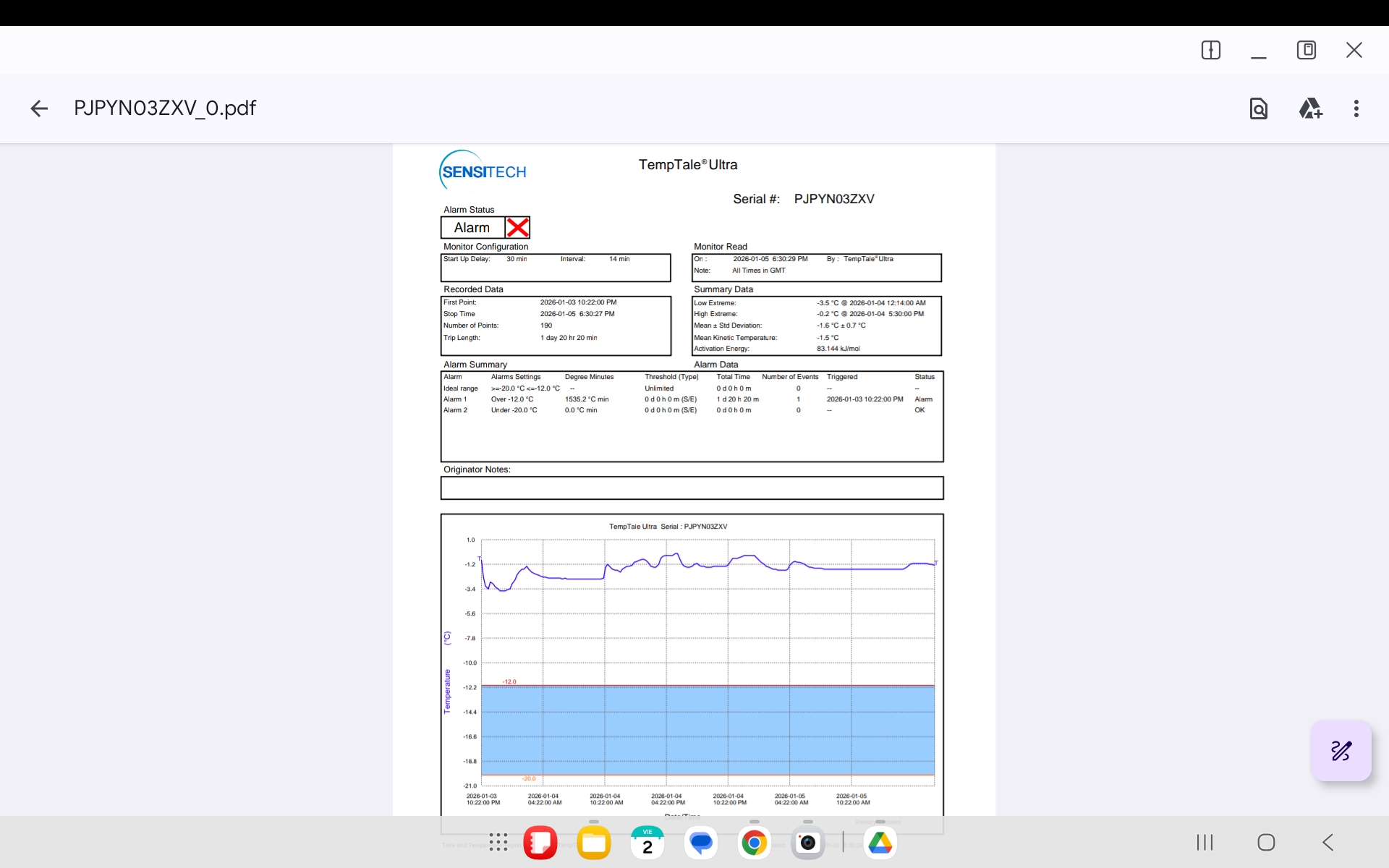Launch Google Chrome from the taskbar
This screenshot has width=1389, height=868.
(755, 843)
